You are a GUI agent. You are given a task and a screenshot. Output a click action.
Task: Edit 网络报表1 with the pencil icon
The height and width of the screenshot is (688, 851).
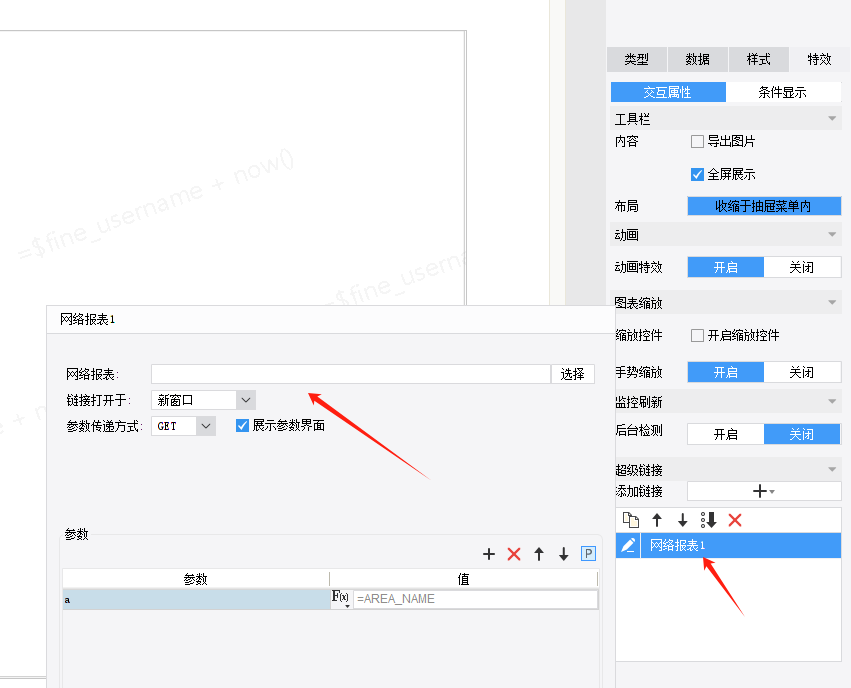(628, 545)
